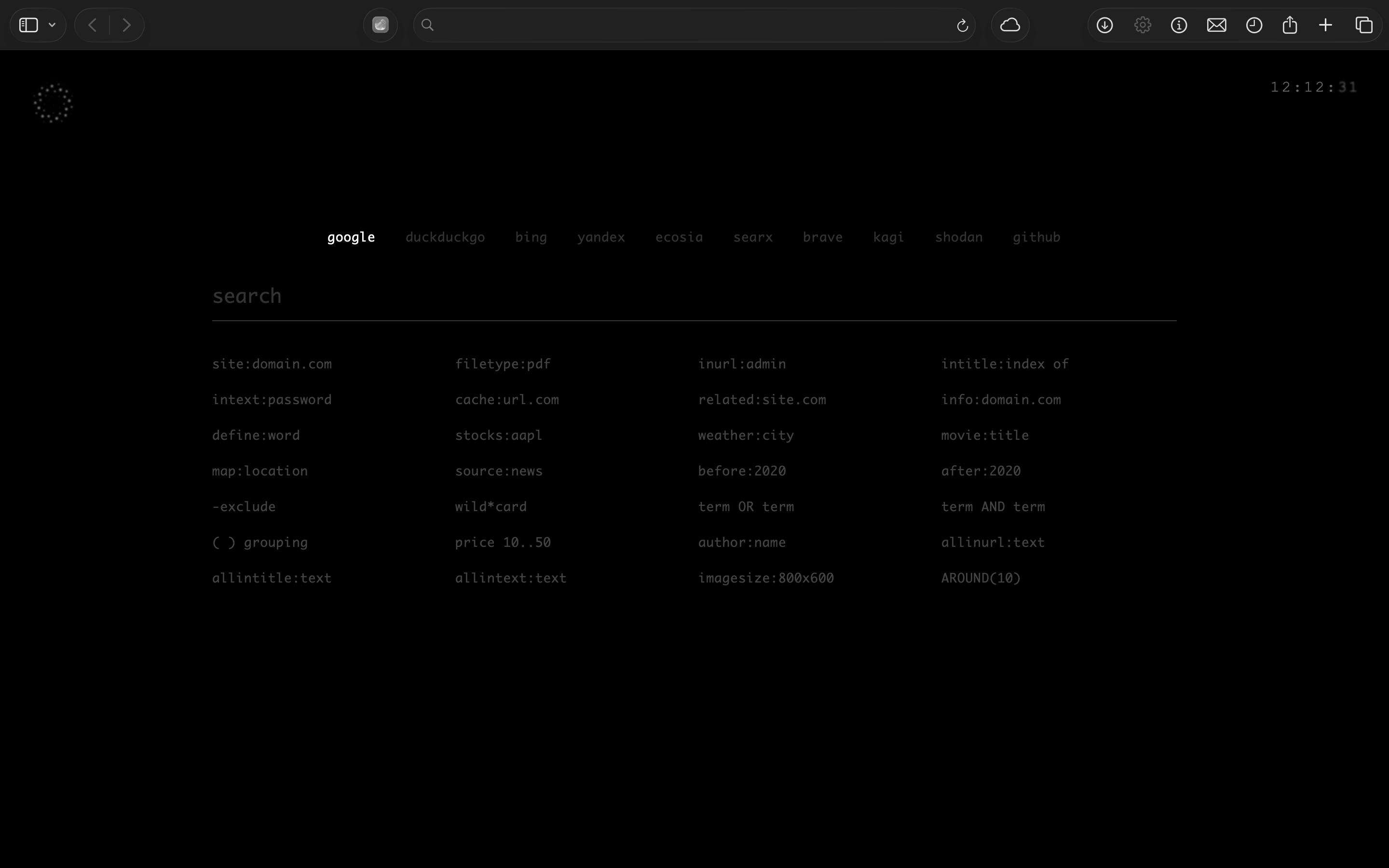This screenshot has height=868, width=1389.
Task: Insert the filetype:pdf operator
Action: (x=502, y=364)
